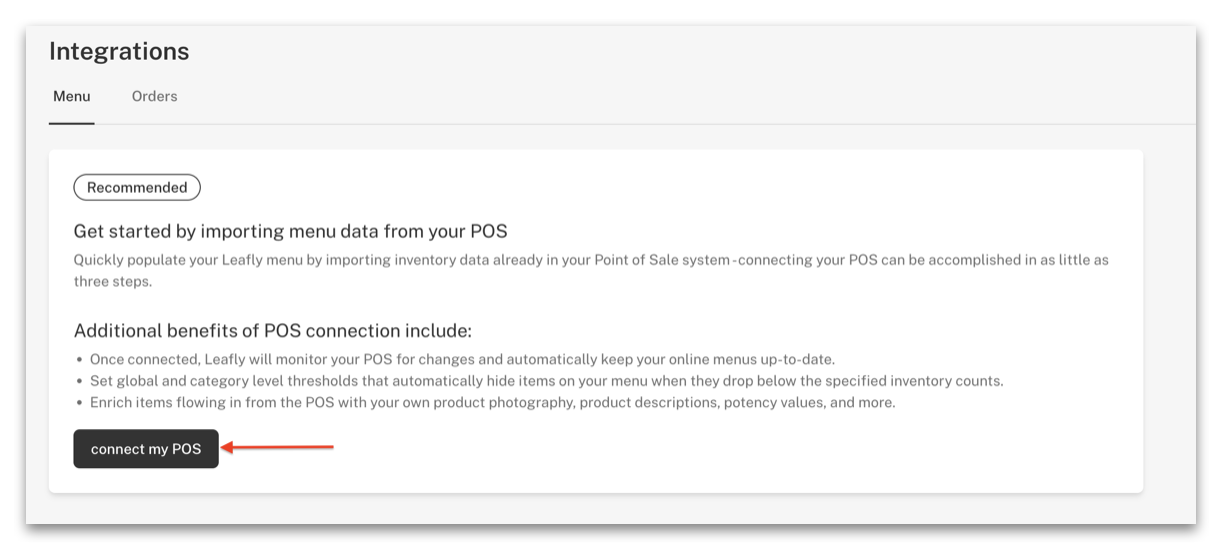Click the "Get started by importing menu data" heading
The height and width of the screenshot is (548, 1222).
pyautogui.click(x=290, y=231)
